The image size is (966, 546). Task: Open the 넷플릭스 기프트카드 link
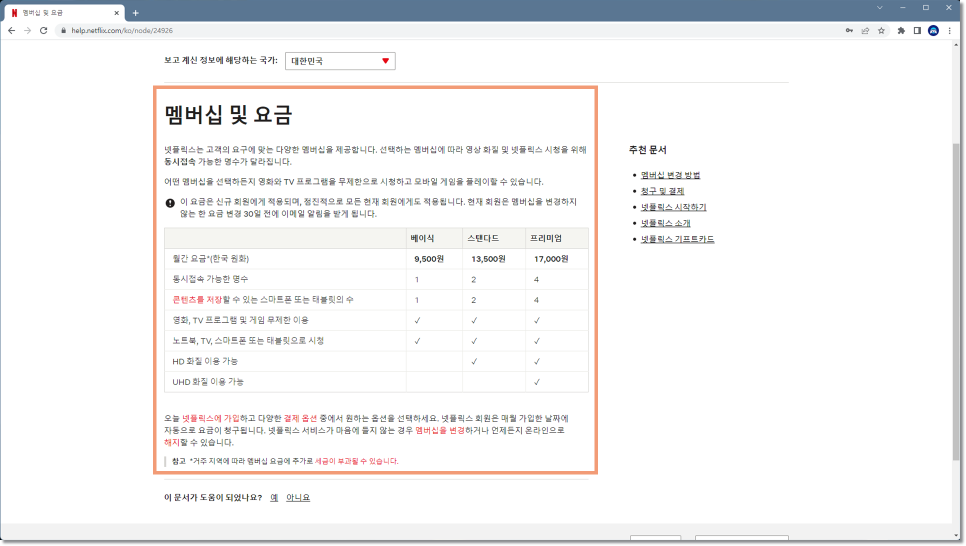tap(677, 239)
